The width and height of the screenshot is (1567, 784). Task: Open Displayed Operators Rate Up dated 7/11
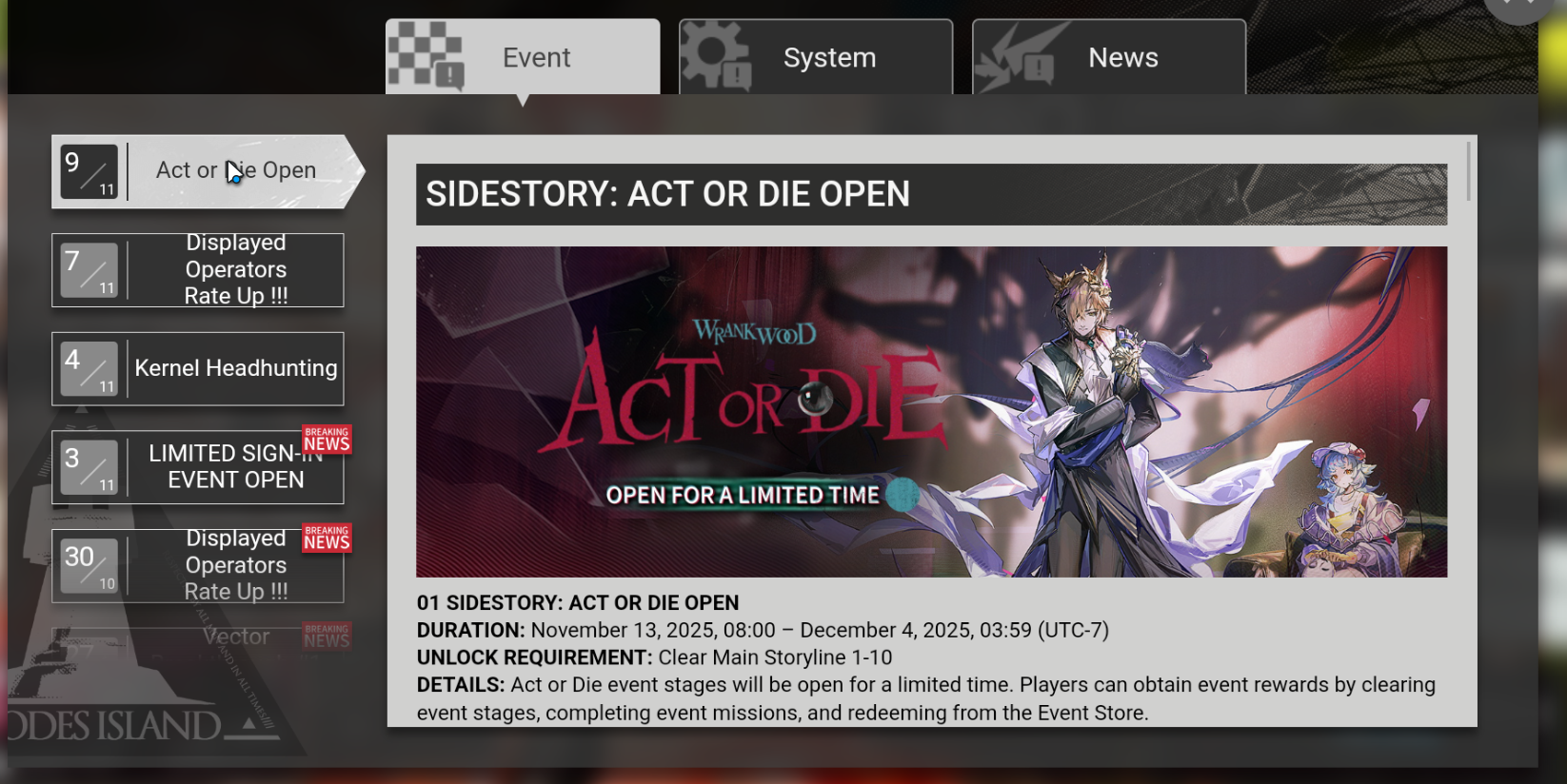click(x=198, y=270)
